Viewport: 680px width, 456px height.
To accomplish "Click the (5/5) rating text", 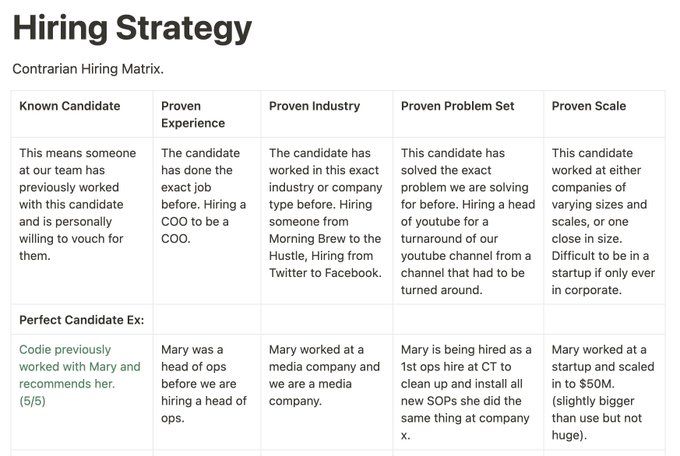I will (x=32, y=401).
